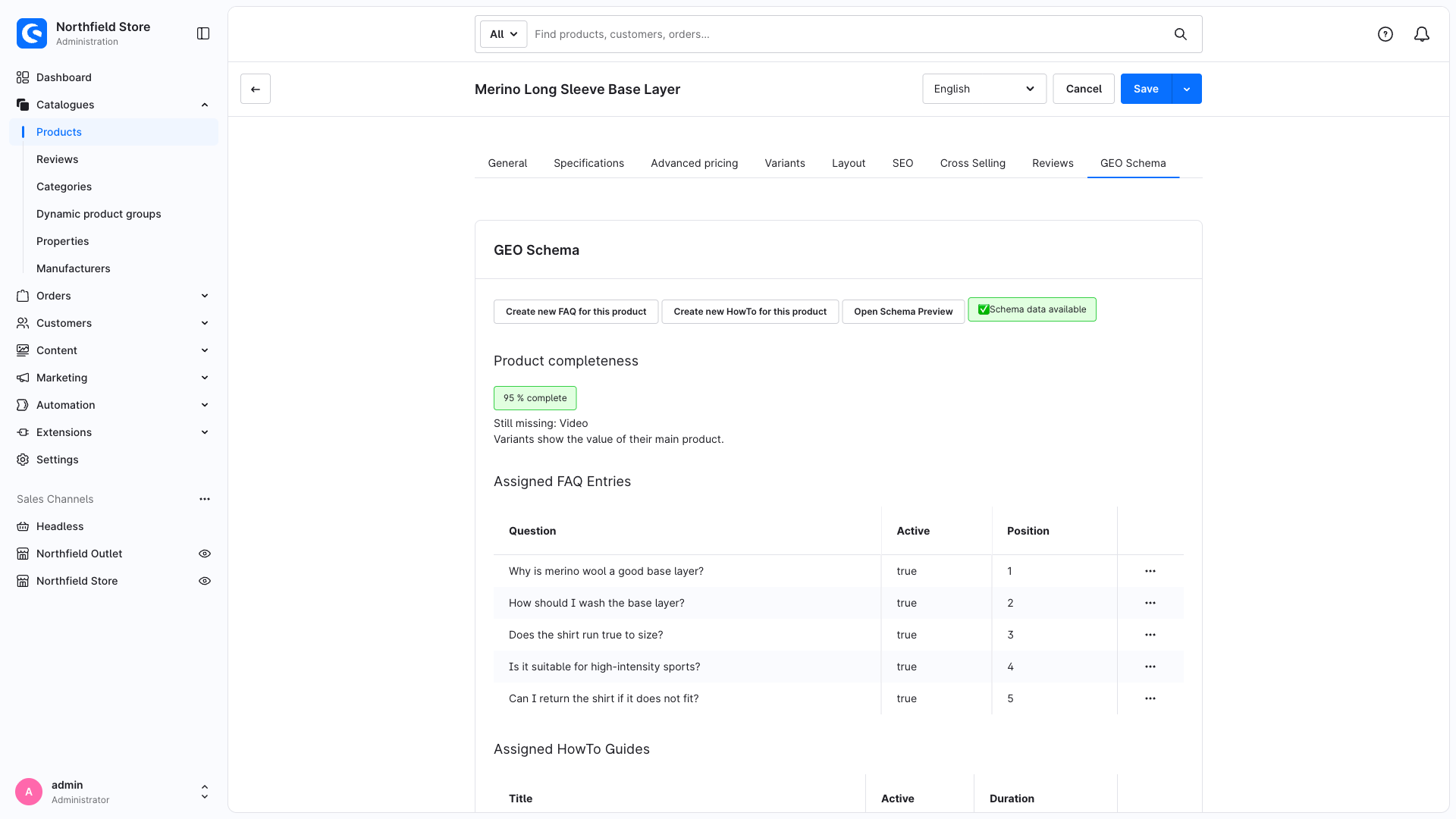This screenshot has height=819, width=1456.
Task: Open actions for 'Can I return the shirt' row
Action: [1150, 698]
